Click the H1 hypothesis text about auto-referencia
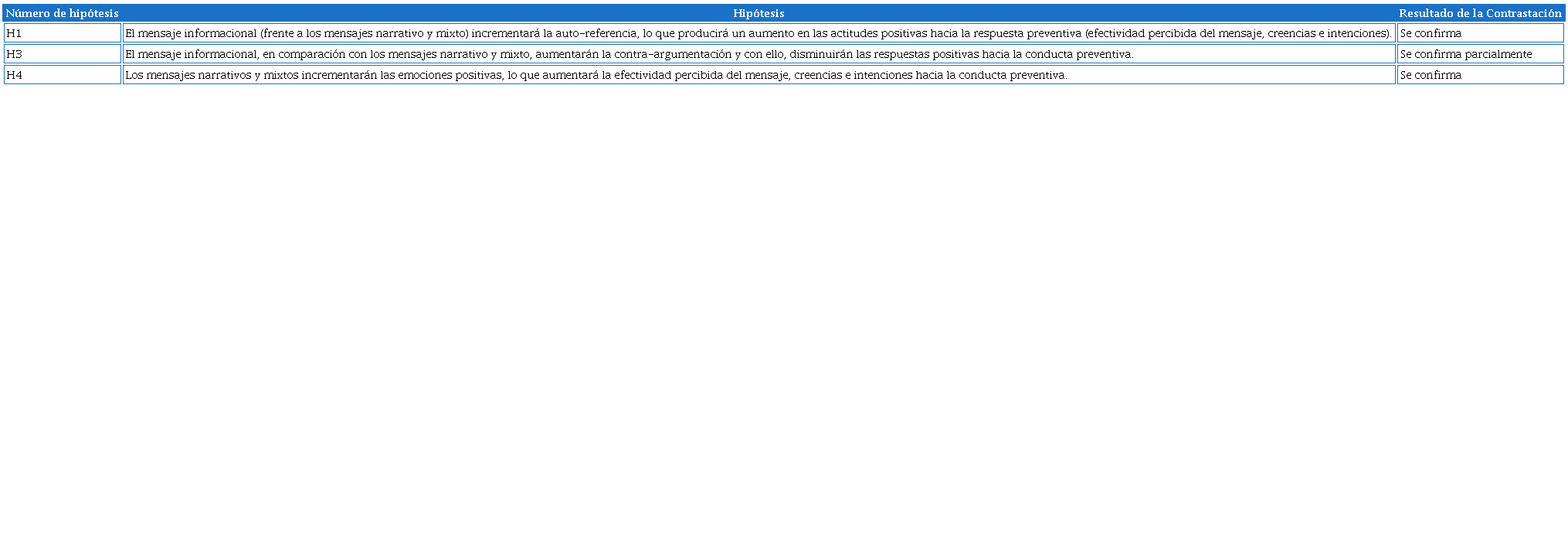The height and width of the screenshot is (548, 1568). (757, 33)
